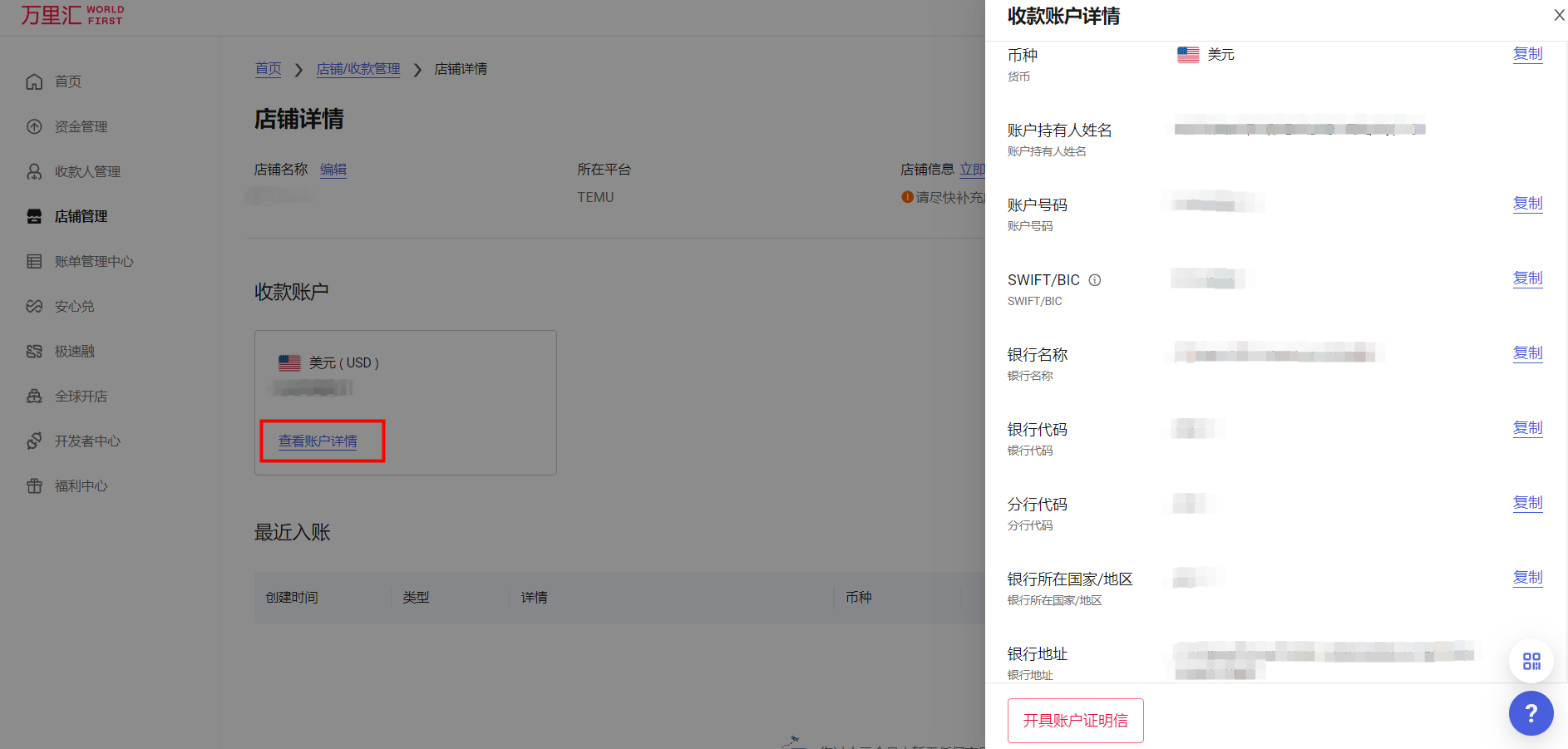
Task: Click the 币种 table column header
Action: (858, 598)
